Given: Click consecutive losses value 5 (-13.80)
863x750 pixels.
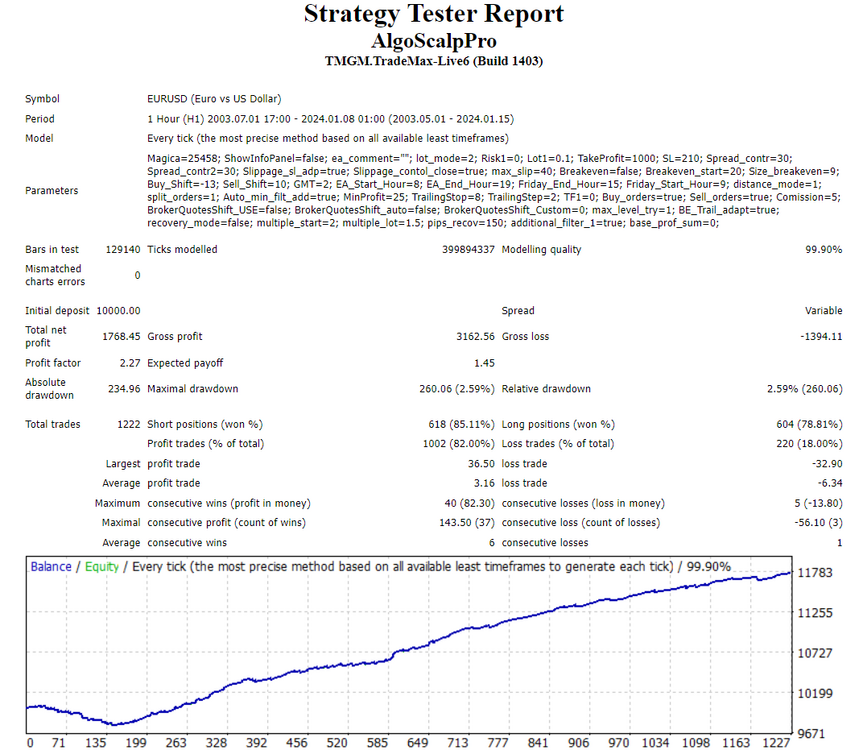Looking at the screenshot, I should (818, 503).
